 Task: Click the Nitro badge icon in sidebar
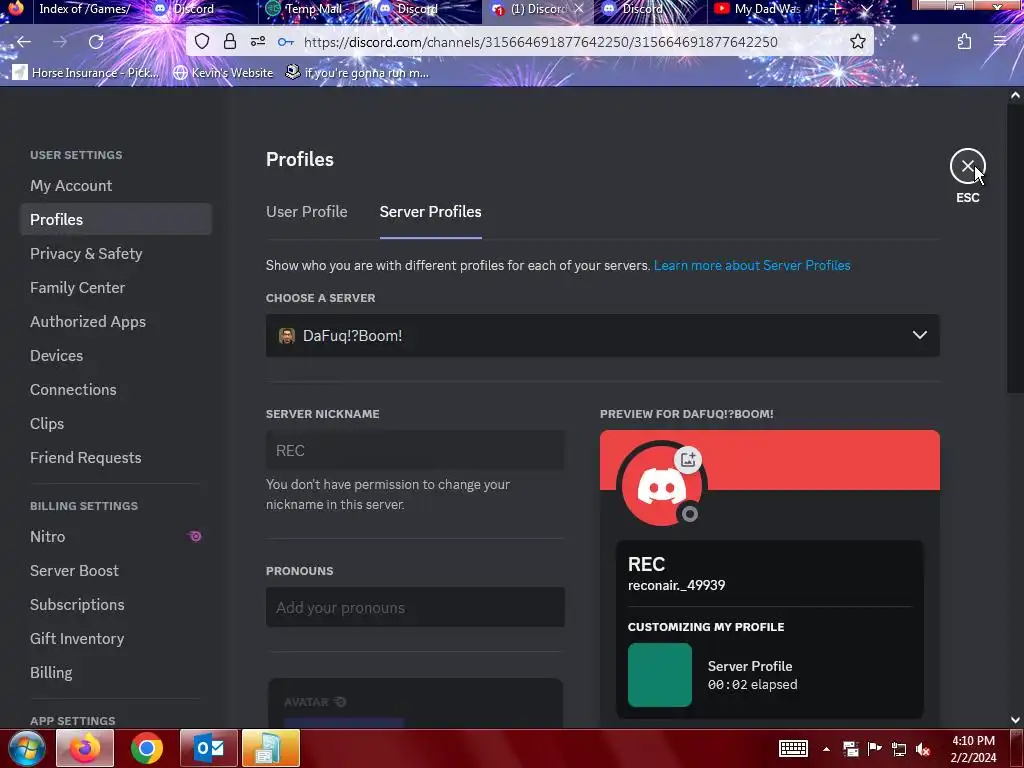pos(195,536)
